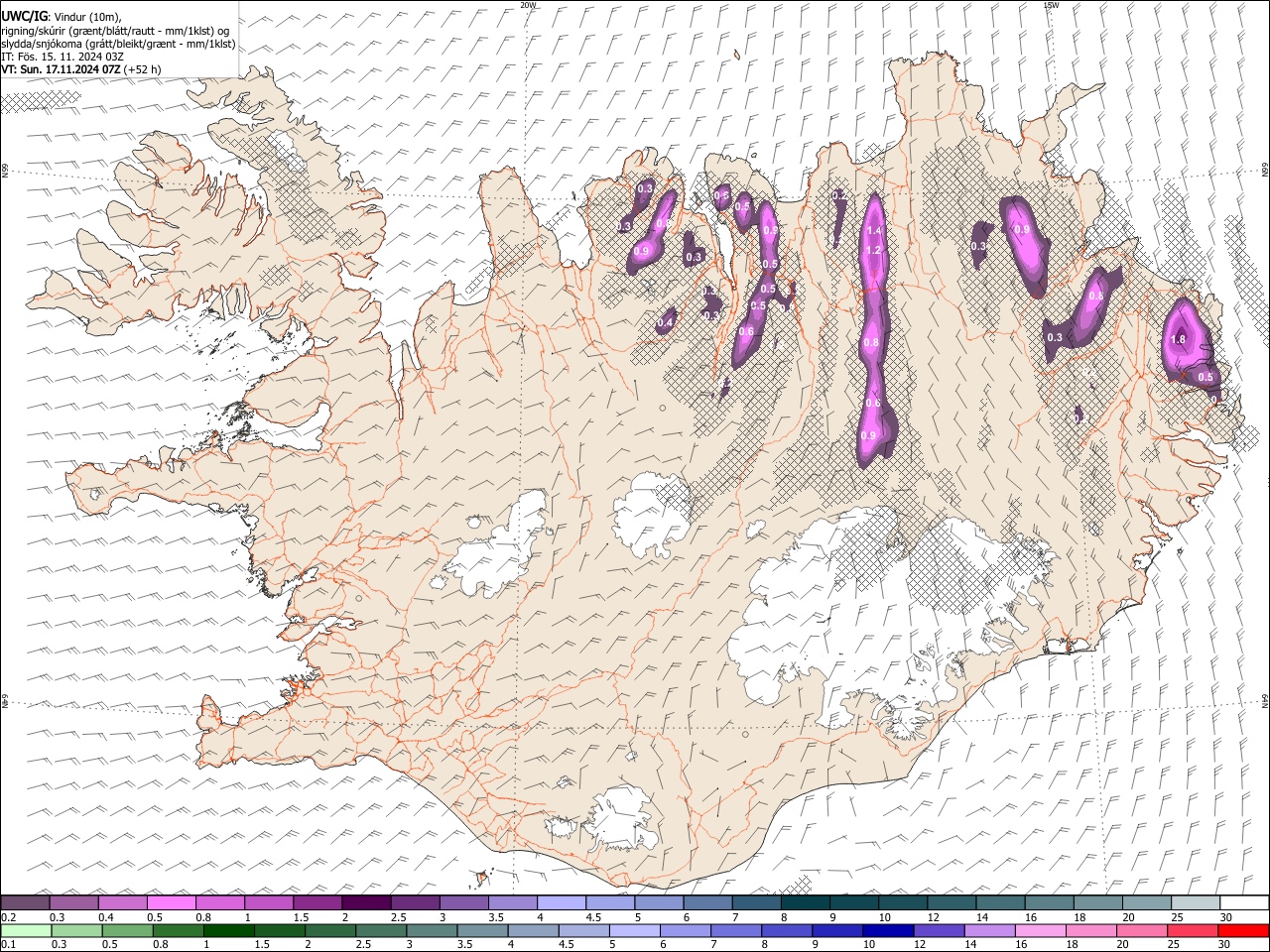Click the '0.2' value at the top of the central snow band

tap(840, 196)
